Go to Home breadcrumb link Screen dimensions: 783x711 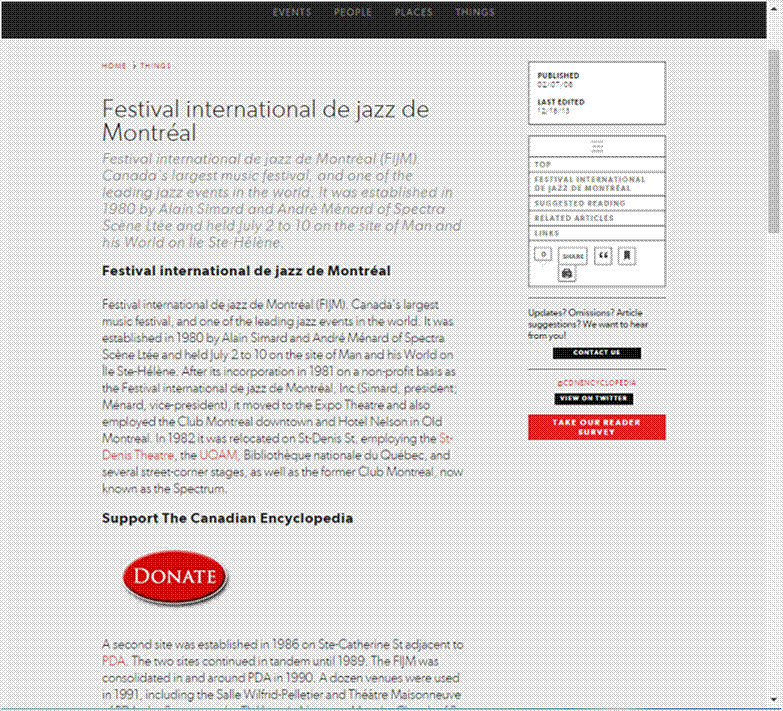pyautogui.click(x=113, y=66)
